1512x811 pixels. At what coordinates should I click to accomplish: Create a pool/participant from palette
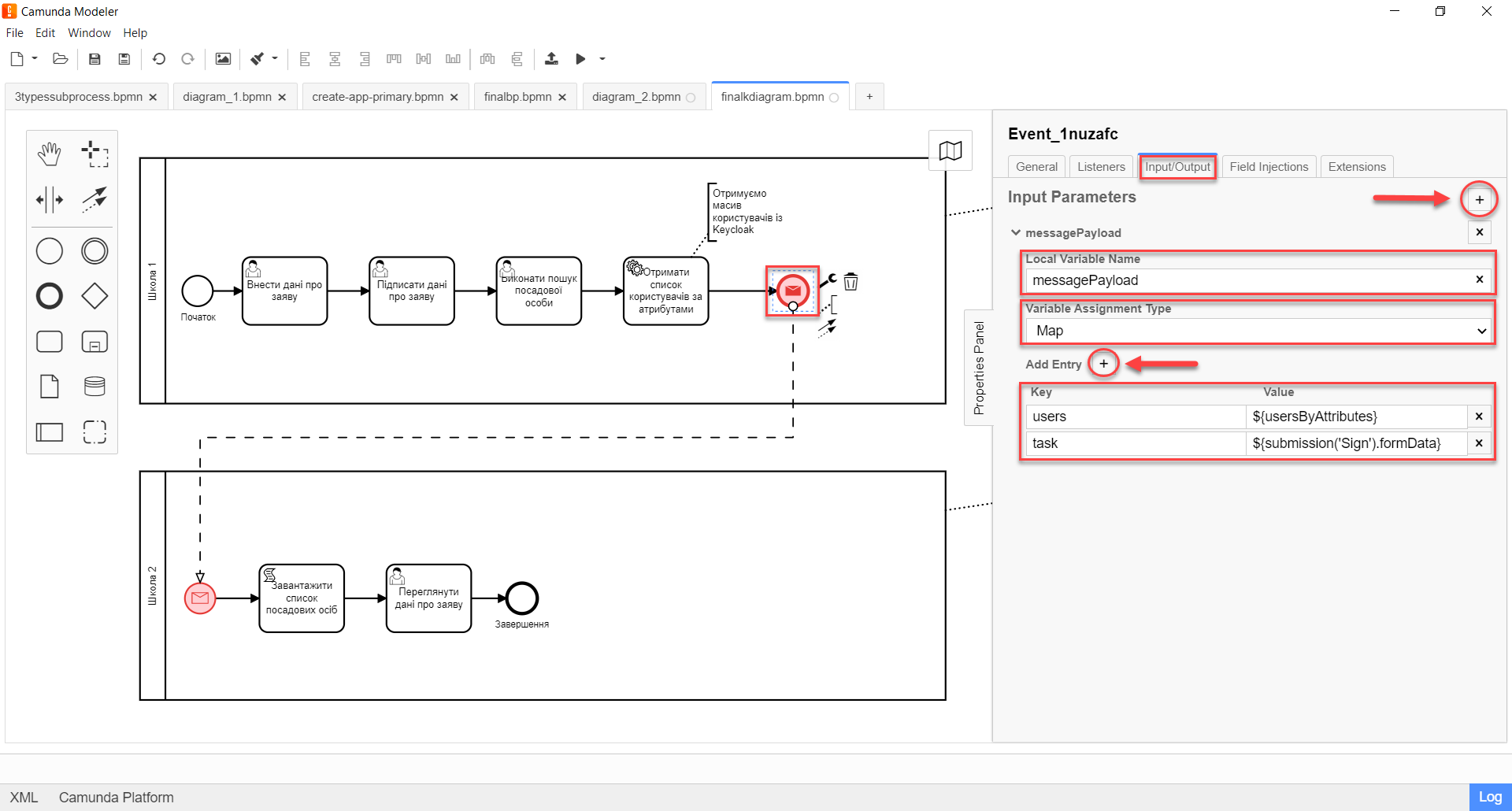click(x=49, y=431)
